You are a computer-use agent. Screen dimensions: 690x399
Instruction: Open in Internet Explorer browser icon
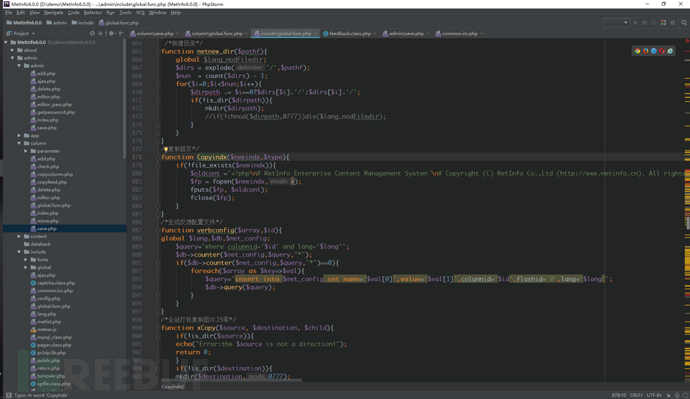click(670, 51)
